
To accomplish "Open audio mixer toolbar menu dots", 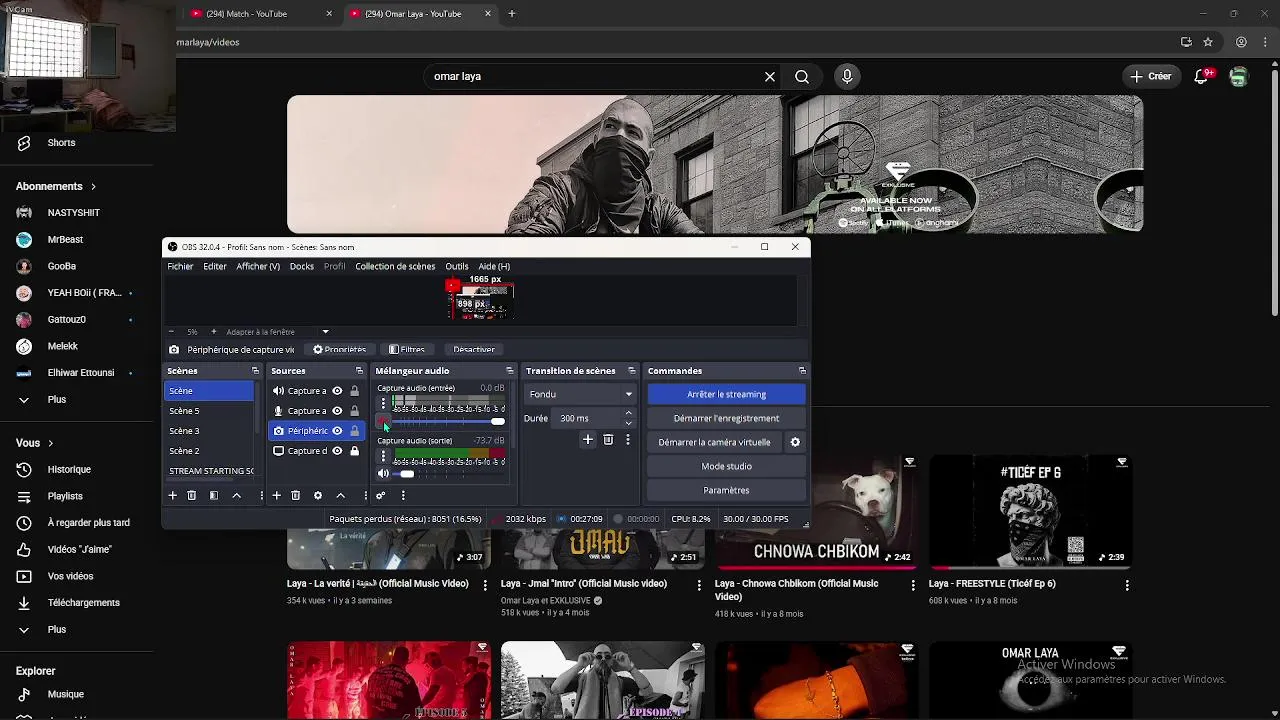I will 403,495.
